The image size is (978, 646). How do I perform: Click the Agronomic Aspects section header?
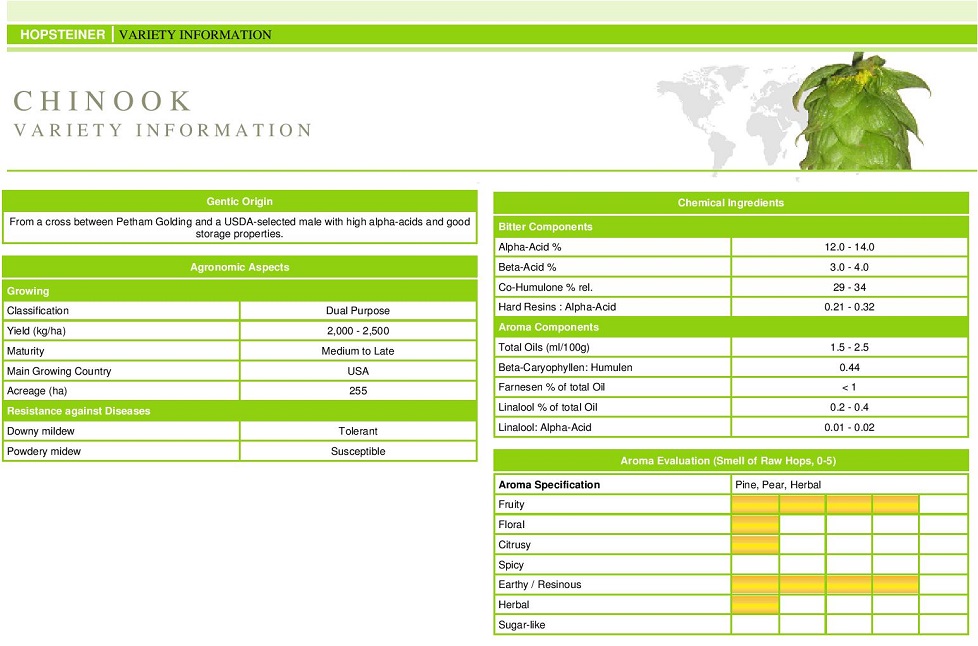click(x=240, y=267)
